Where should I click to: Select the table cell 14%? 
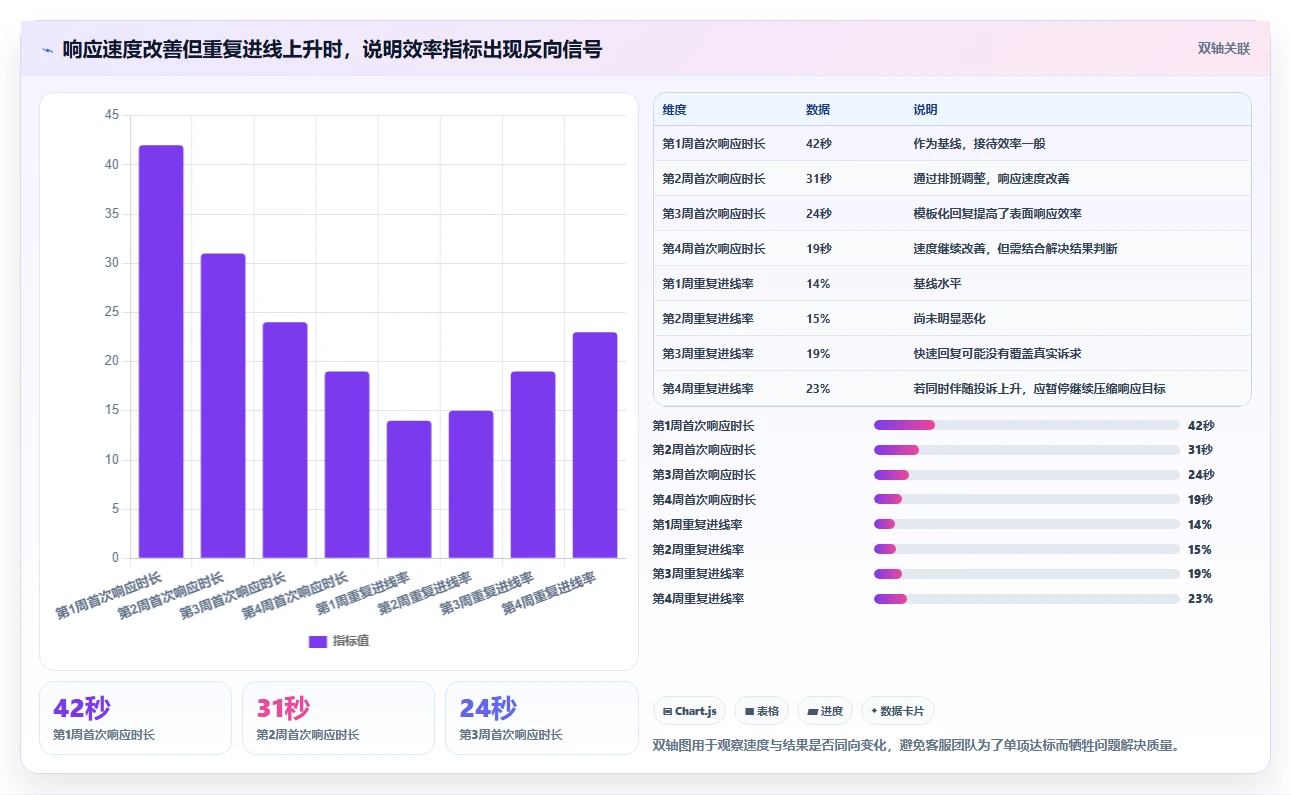tap(818, 284)
